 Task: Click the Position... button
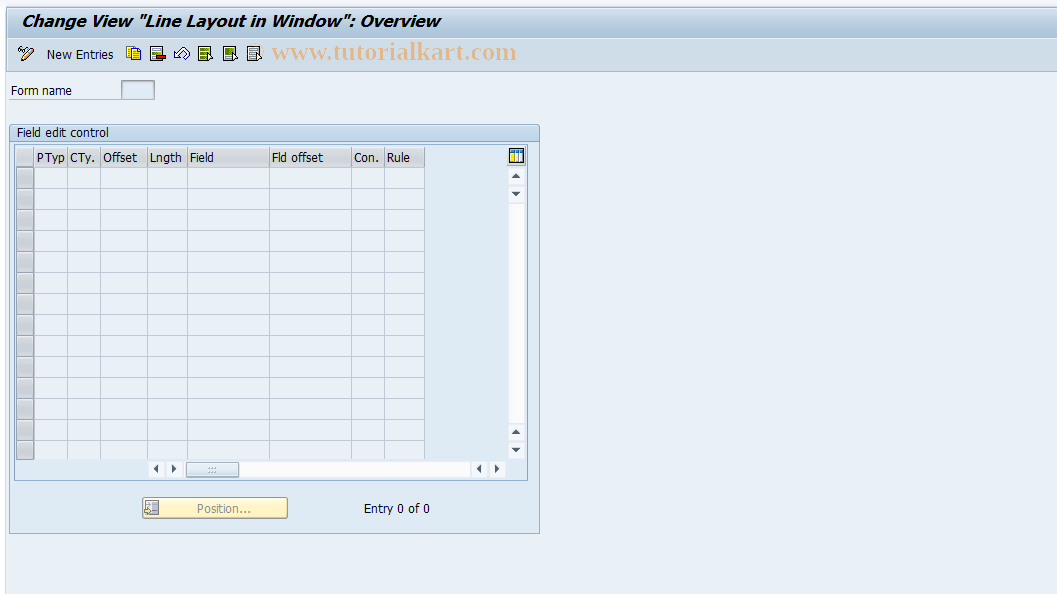coord(214,508)
